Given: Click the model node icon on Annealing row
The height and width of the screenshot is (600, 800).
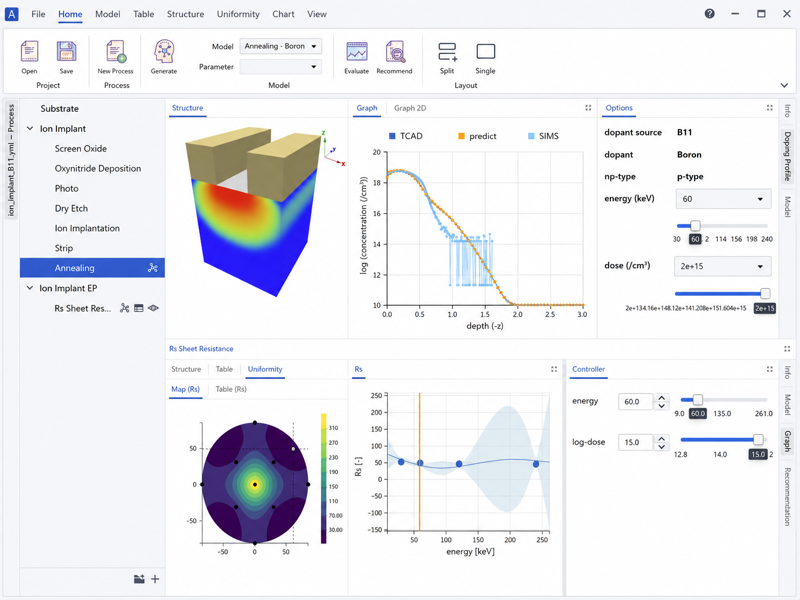Looking at the screenshot, I should coord(153,268).
